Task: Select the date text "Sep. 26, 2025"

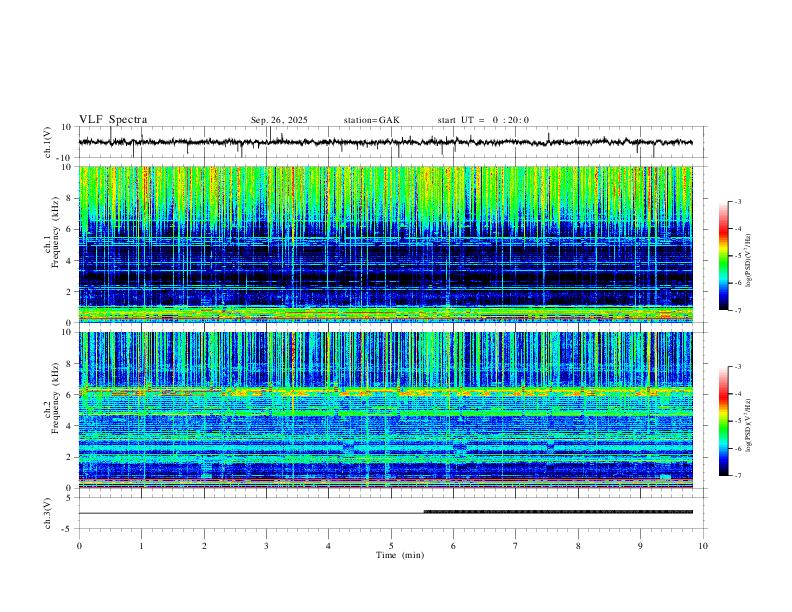Action: click(279, 120)
